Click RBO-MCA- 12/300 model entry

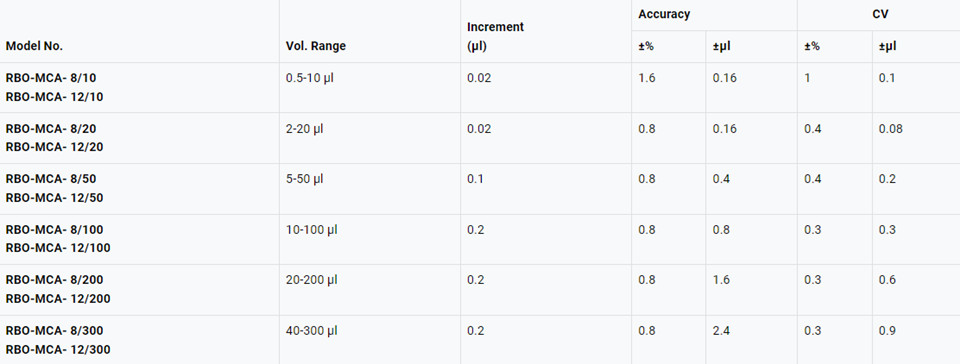(58, 350)
